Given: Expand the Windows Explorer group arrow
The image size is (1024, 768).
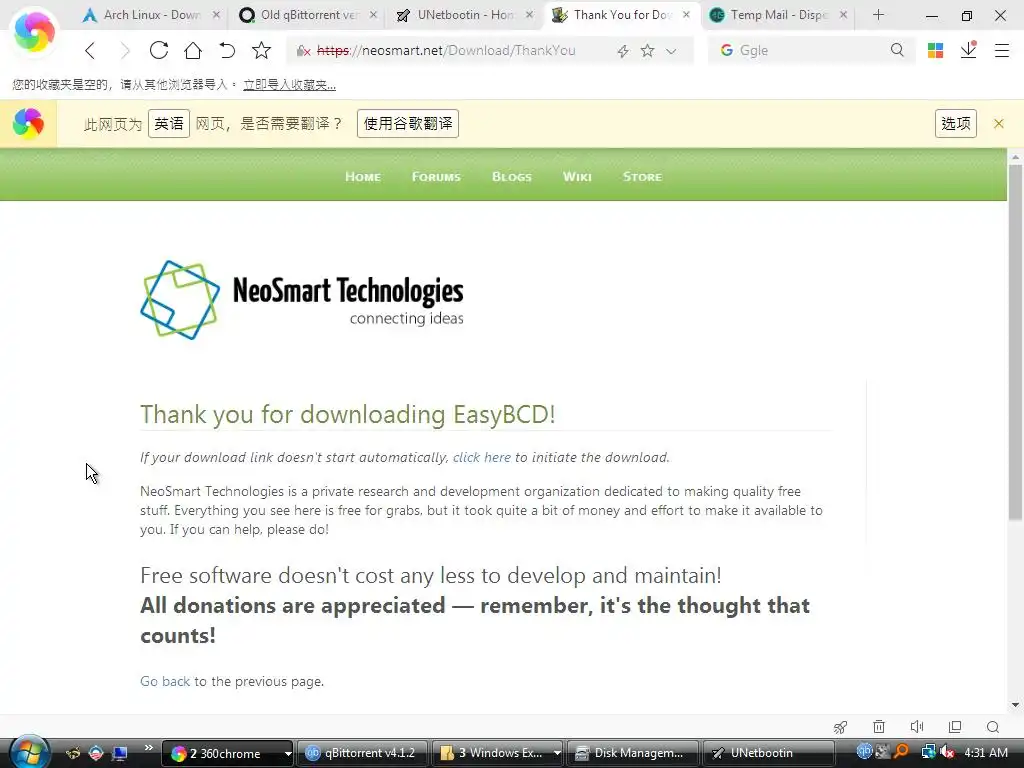Looking at the screenshot, I should point(557,754).
